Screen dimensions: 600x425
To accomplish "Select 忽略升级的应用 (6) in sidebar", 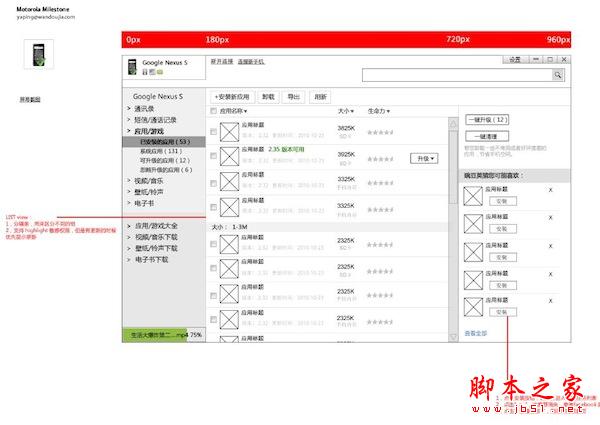I will point(166,169).
